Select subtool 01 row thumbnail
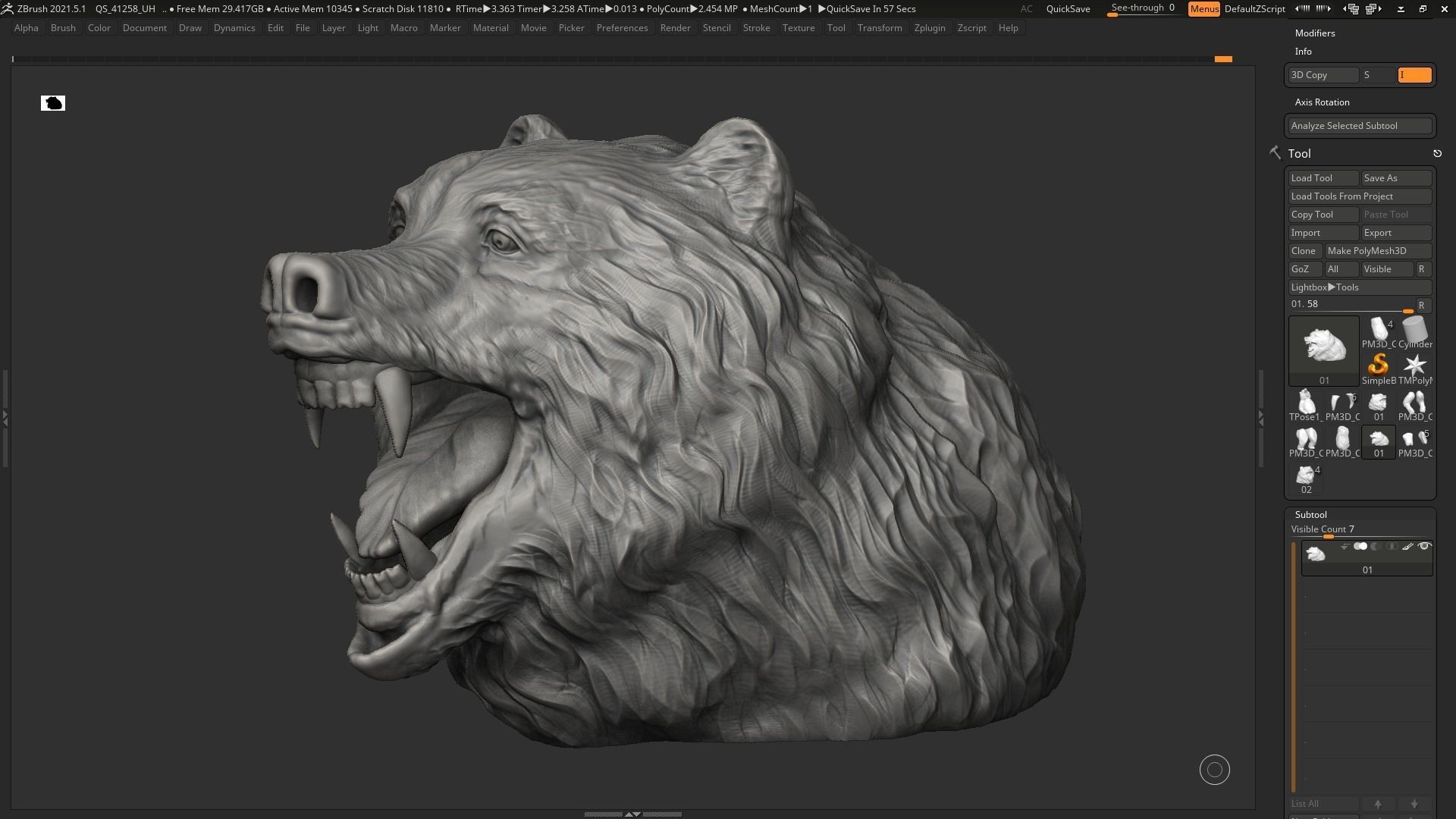The image size is (1456, 819). pyautogui.click(x=1316, y=554)
